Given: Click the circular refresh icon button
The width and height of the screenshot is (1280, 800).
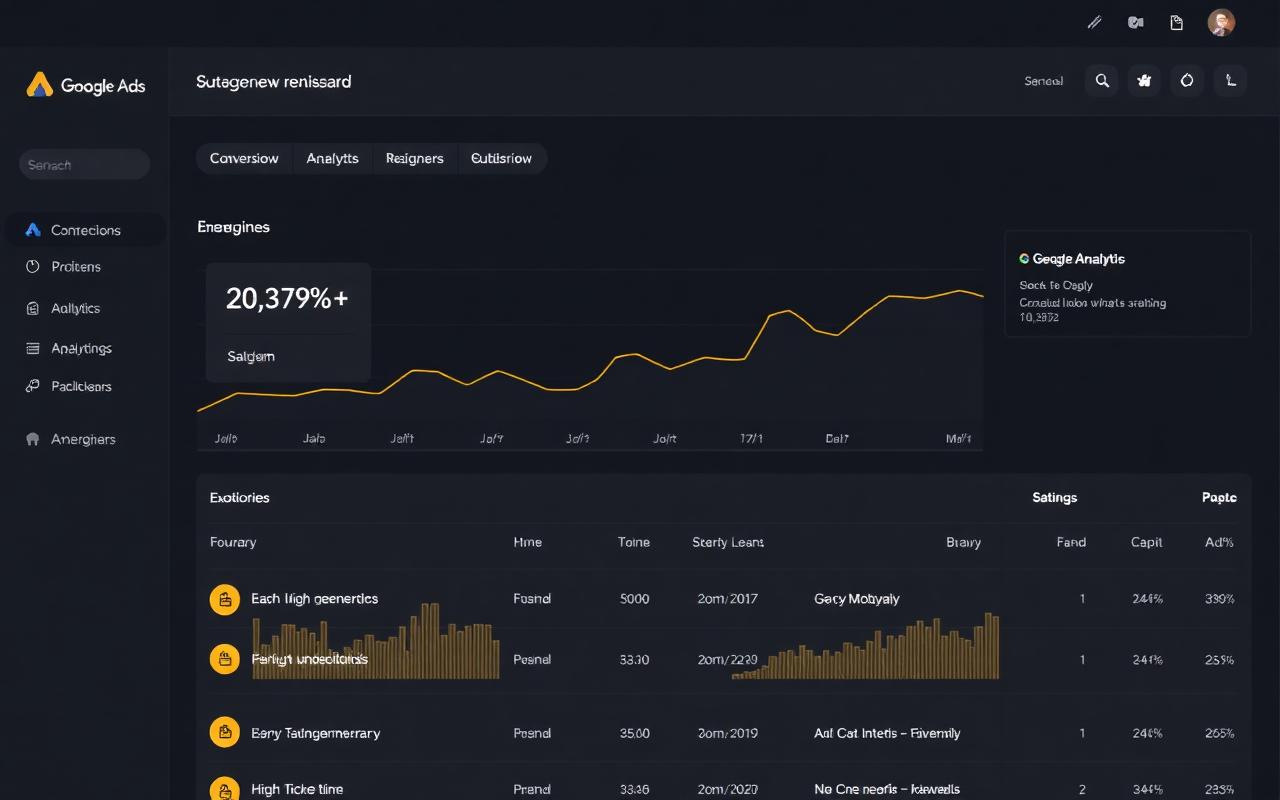Looking at the screenshot, I should tap(1187, 81).
